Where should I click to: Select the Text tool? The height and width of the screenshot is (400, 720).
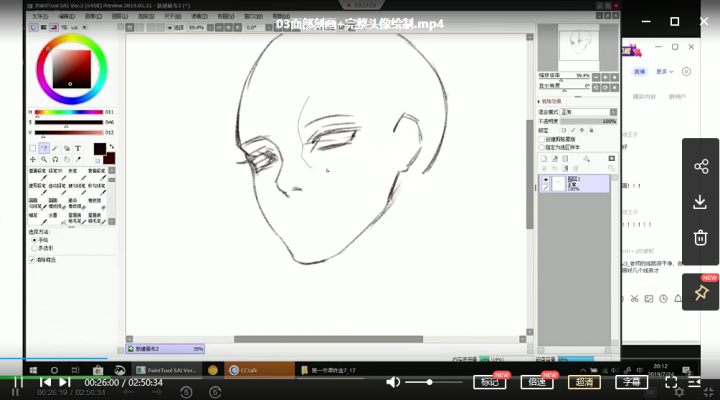click(x=78, y=148)
